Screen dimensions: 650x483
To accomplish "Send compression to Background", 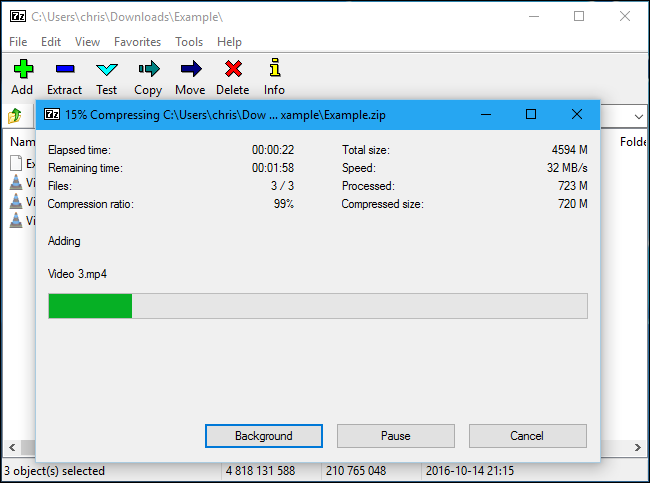I will click(264, 436).
